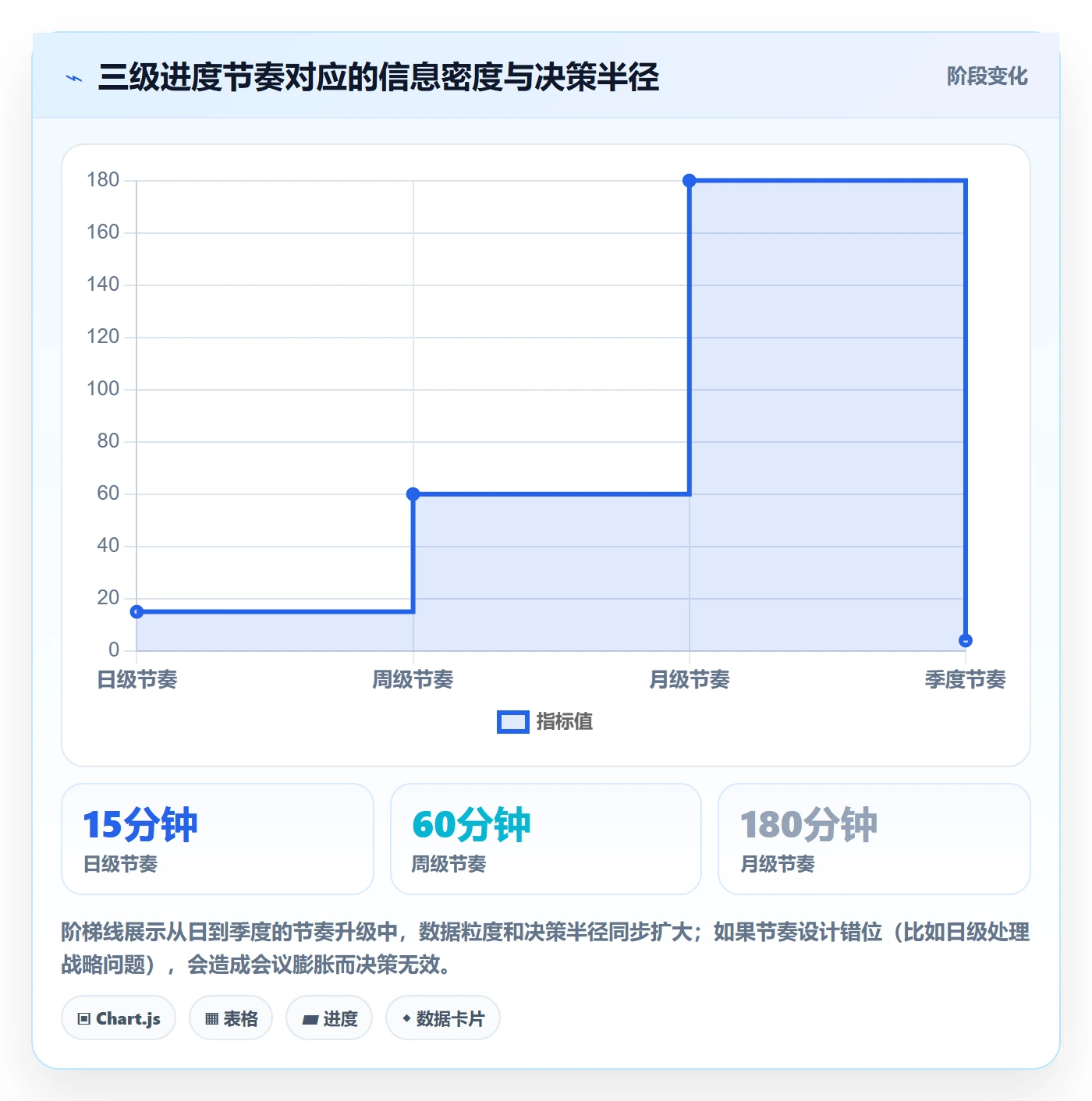Click the y-axis value 0
This screenshot has height=1101, width=1092.
(114, 650)
